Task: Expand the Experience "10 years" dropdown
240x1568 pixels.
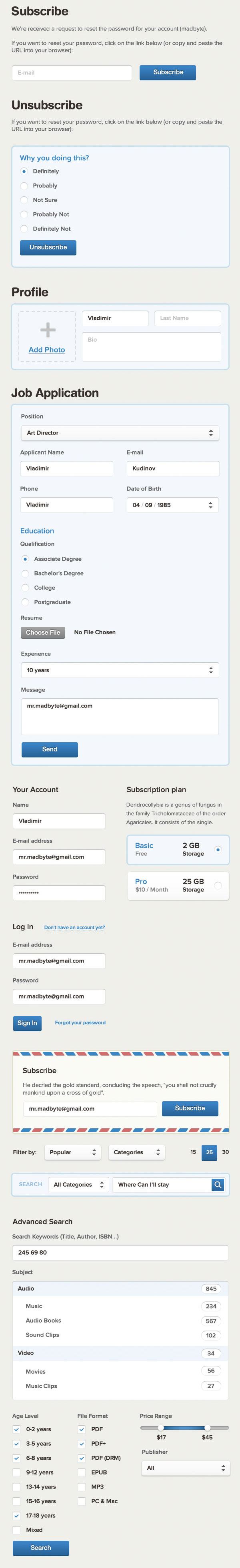Action: point(119,670)
